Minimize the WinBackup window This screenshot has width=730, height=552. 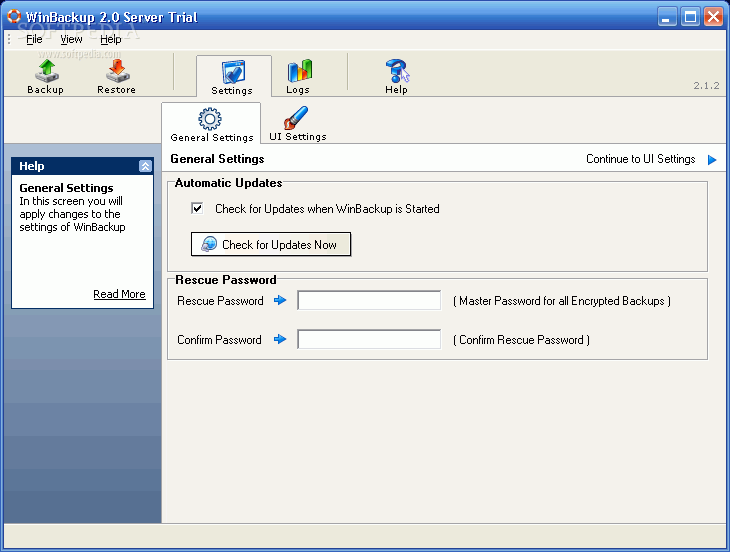[x=667, y=17]
